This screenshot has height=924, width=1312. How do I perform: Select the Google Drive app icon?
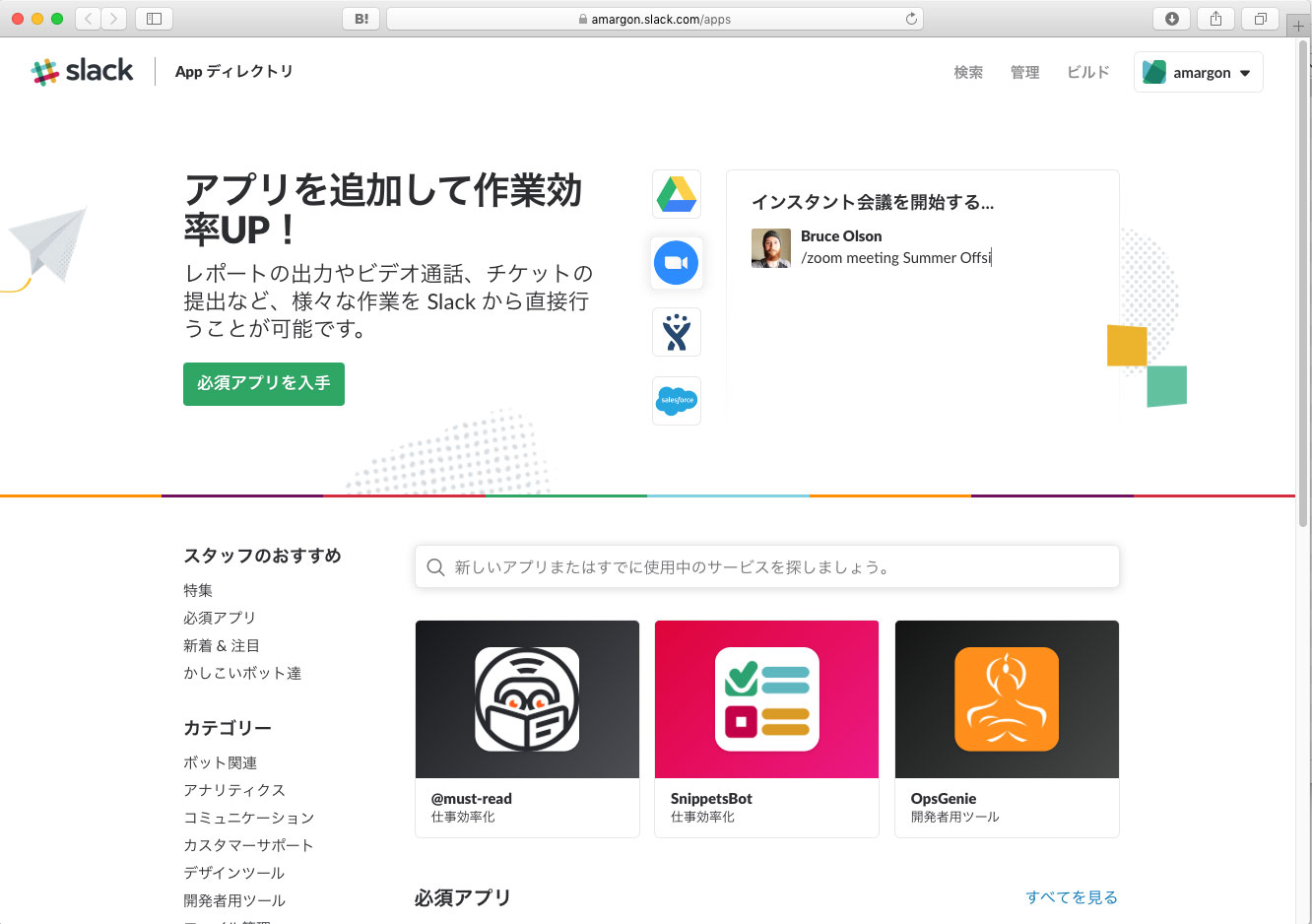677,193
